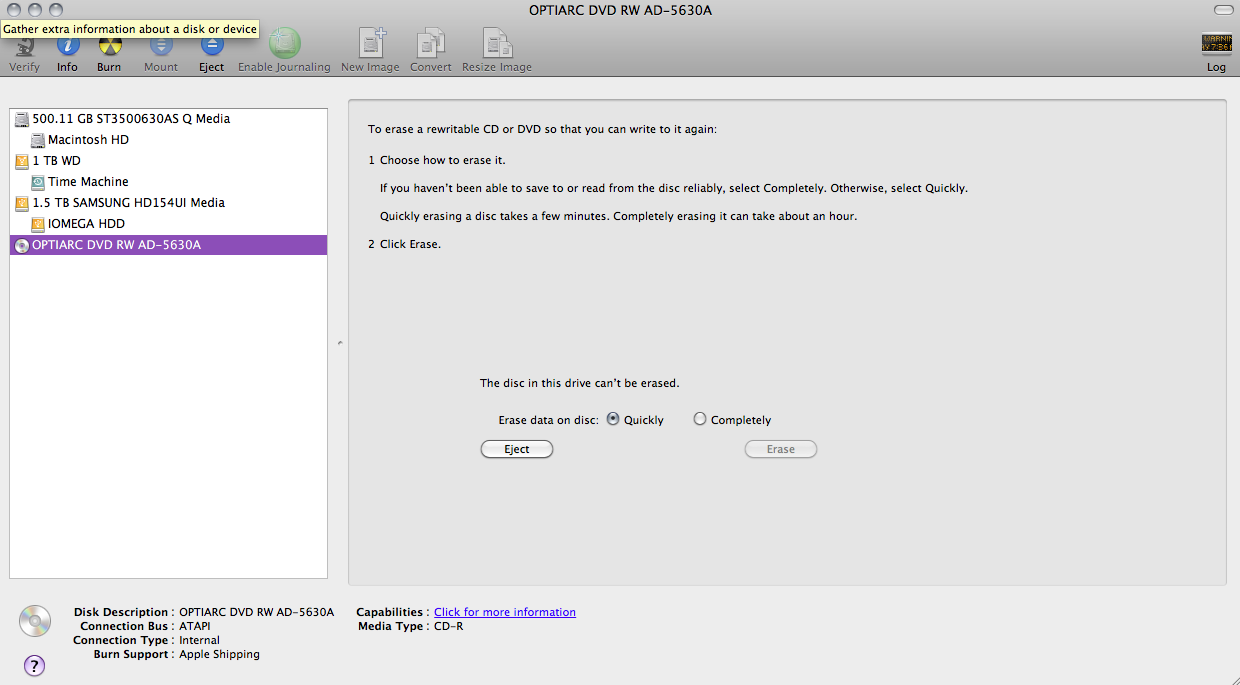
Task: Click the 'Media Type : CD-R' text
Action: coord(411,626)
